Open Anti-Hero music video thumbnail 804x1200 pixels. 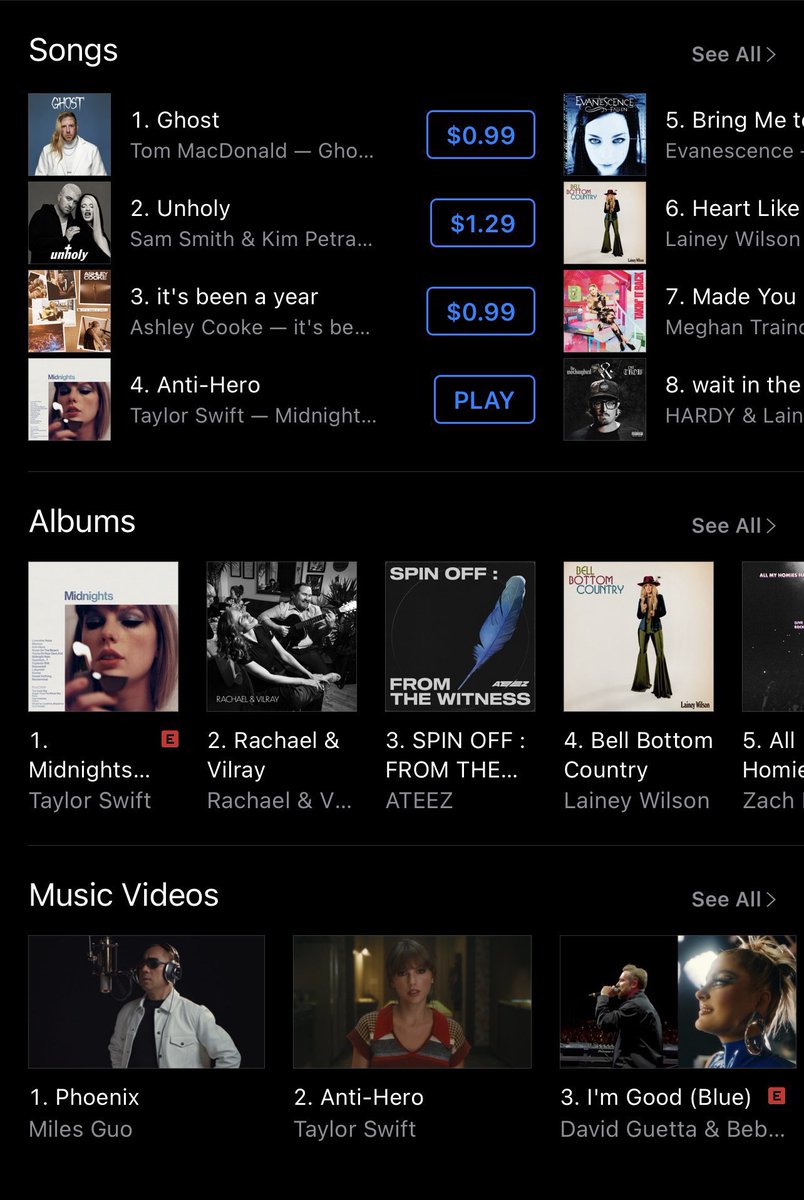tap(412, 1002)
